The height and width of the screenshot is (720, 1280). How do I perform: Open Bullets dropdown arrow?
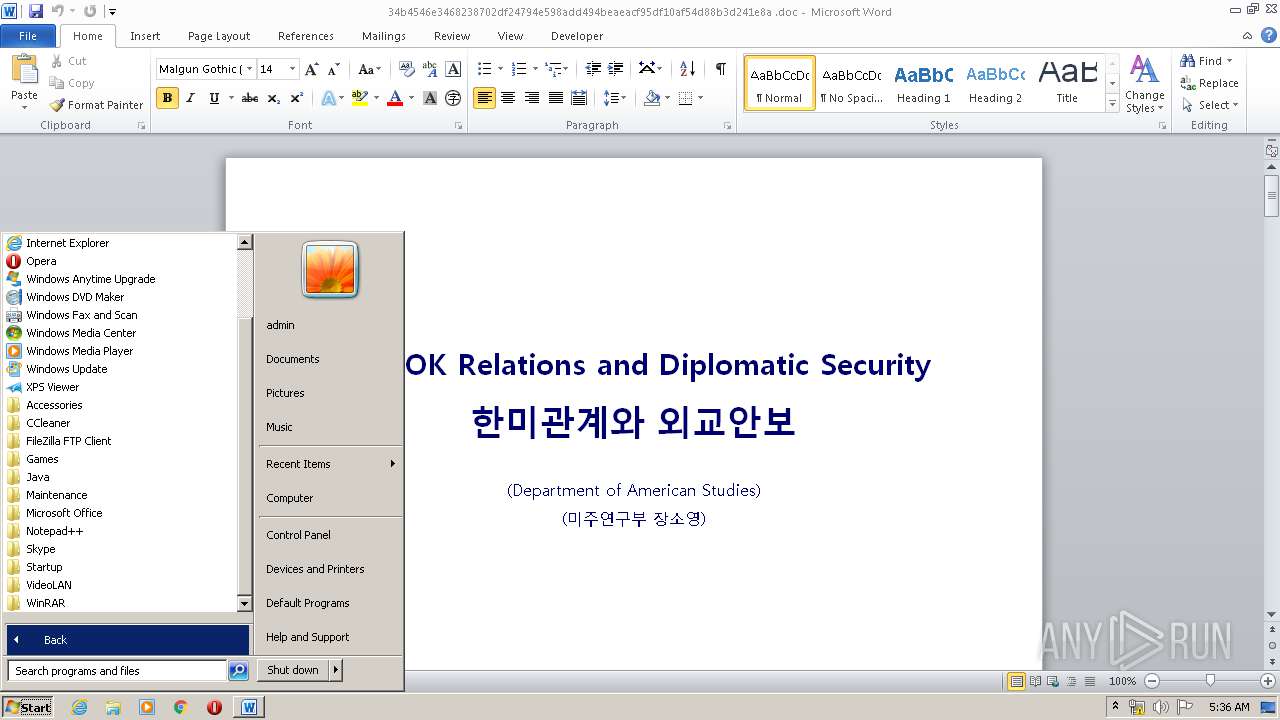[x=500, y=69]
